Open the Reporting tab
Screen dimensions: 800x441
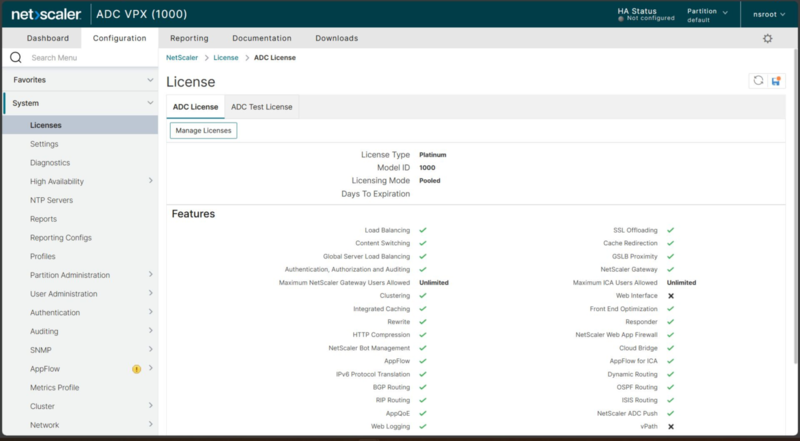pyautogui.click(x=189, y=38)
